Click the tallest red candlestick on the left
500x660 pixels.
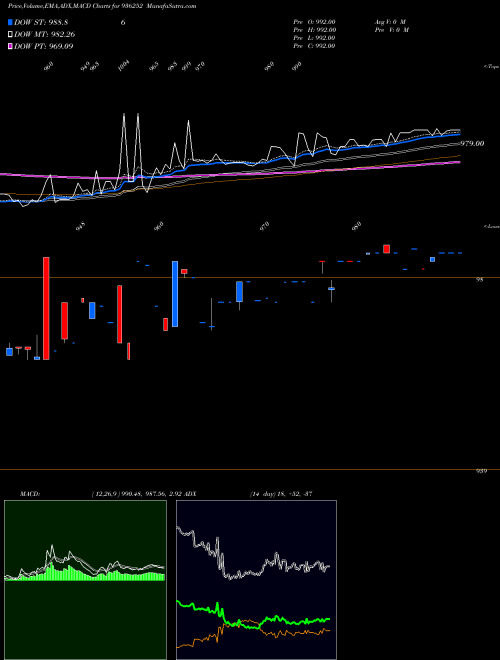tap(46, 308)
